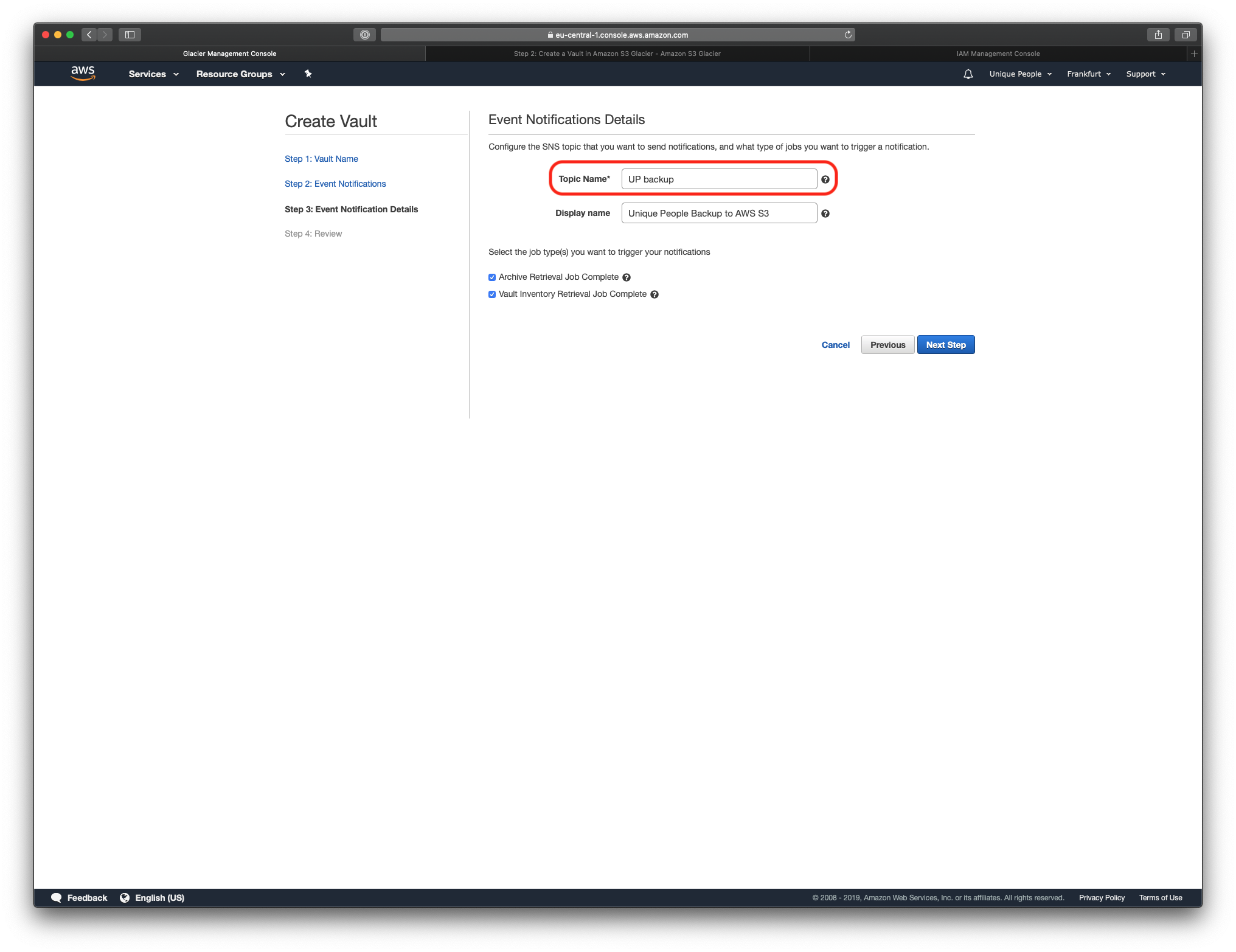Click the Next Step button
The image size is (1236, 952).
[x=946, y=345]
